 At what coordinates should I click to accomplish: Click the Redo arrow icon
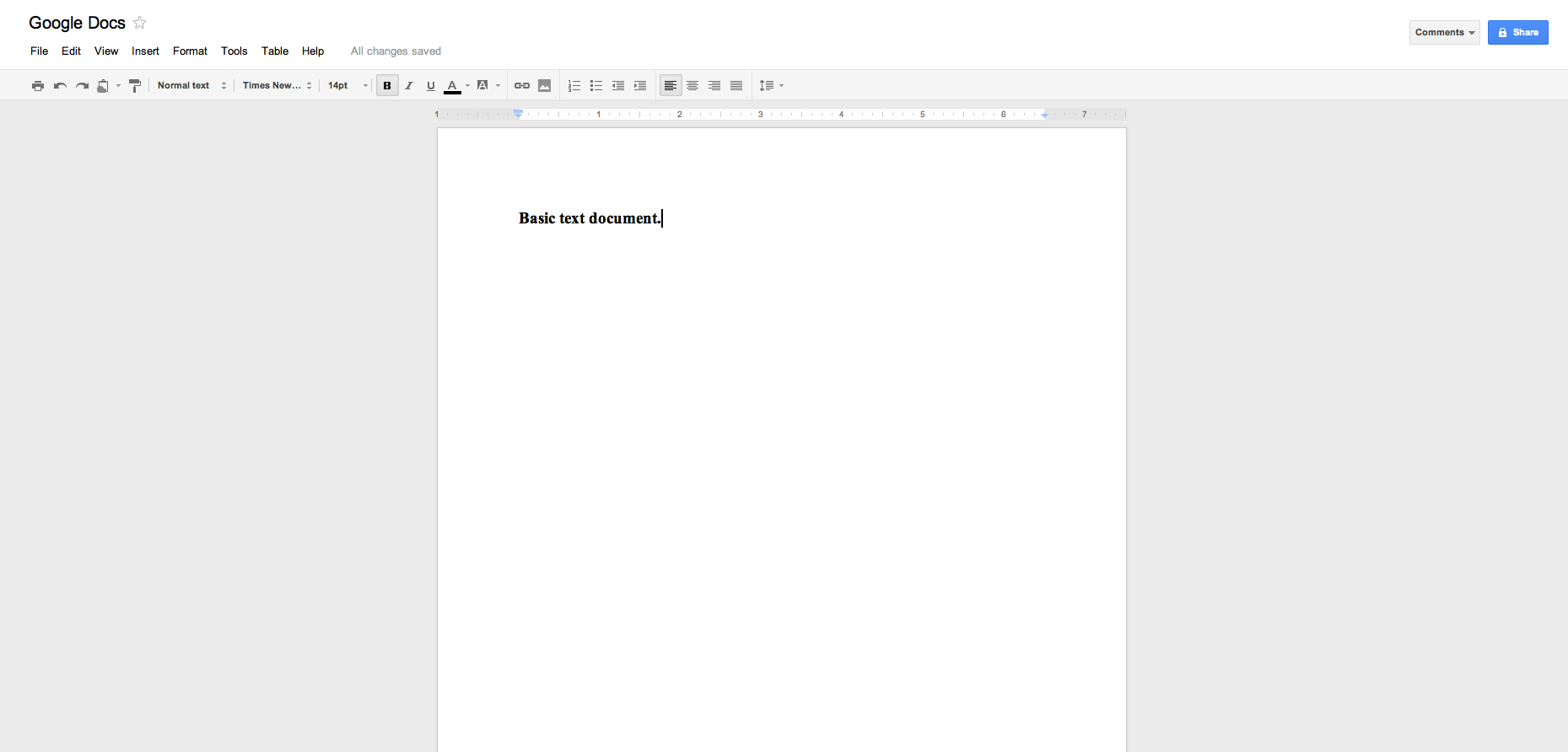(x=82, y=86)
